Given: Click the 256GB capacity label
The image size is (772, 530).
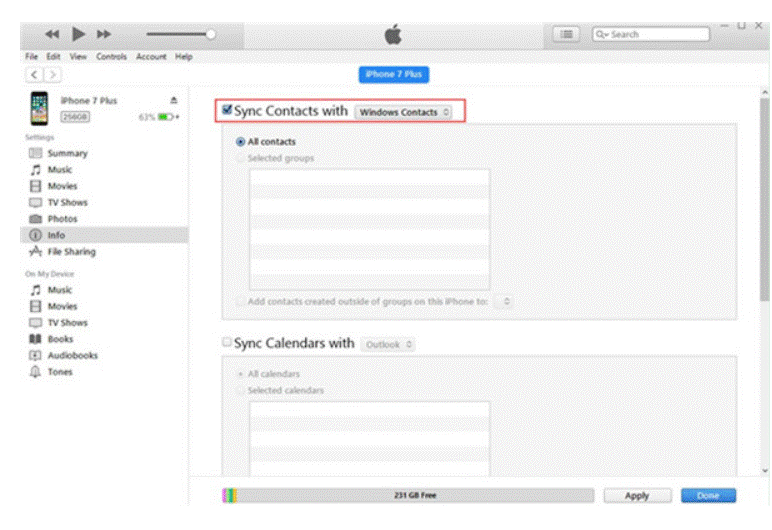Looking at the screenshot, I should tap(75, 117).
